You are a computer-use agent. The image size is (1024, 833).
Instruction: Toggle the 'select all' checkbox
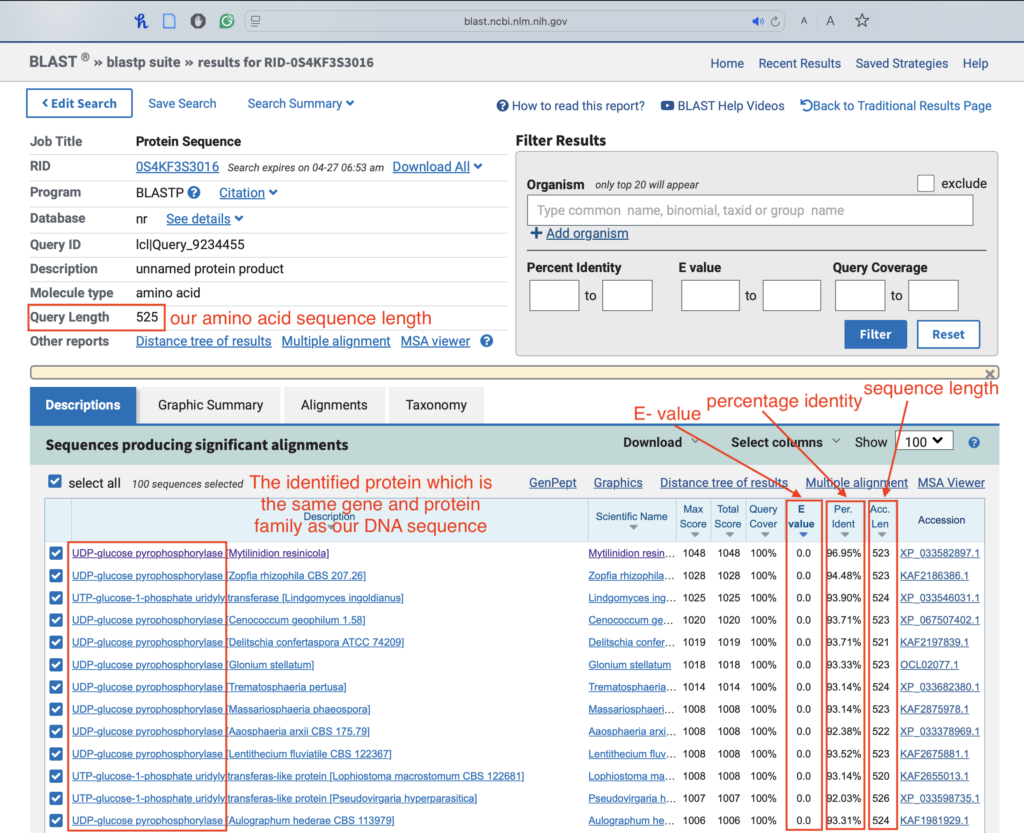tap(56, 483)
